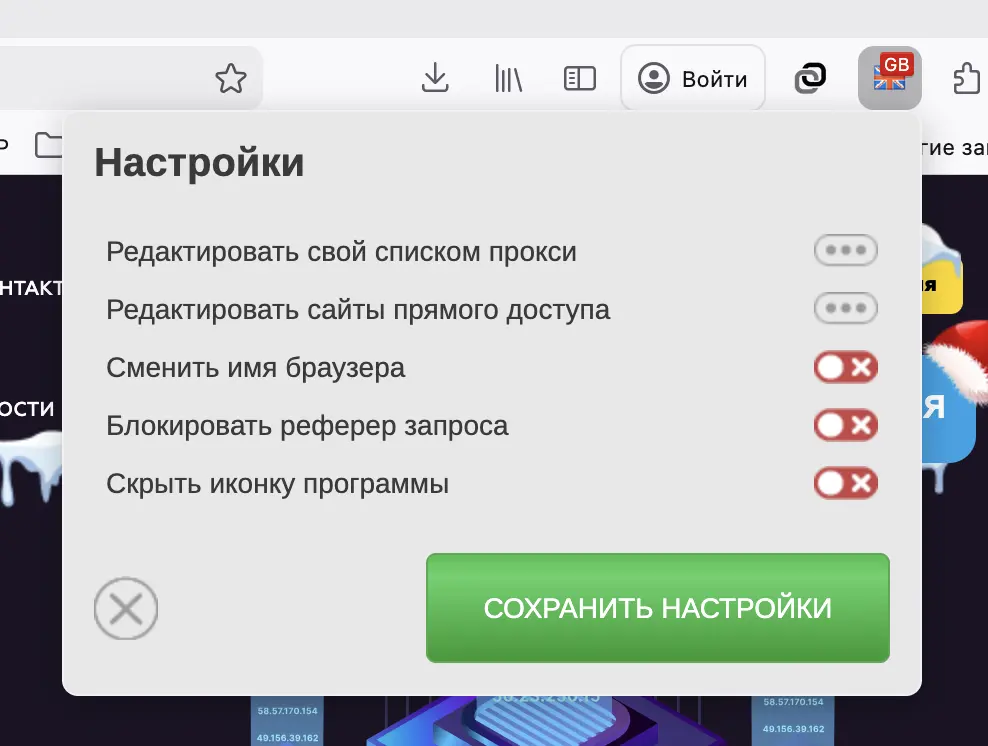Enable Скрыть иконку программы
The height and width of the screenshot is (746, 988).
pyautogui.click(x=845, y=483)
